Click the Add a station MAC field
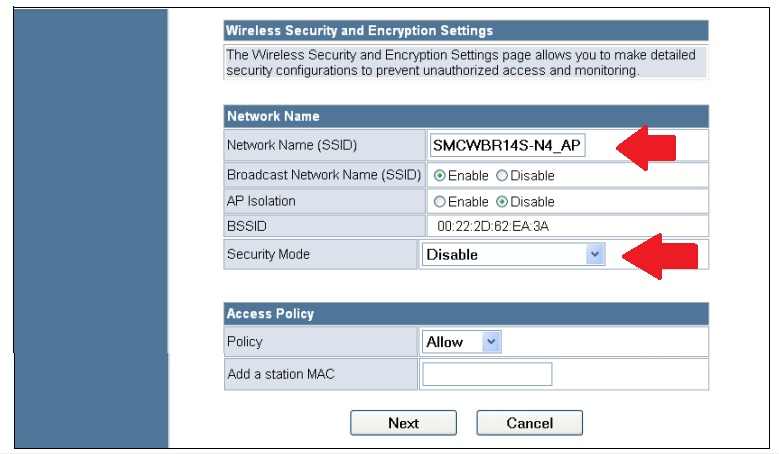The width and height of the screenshot is (779, 454). 487,374
